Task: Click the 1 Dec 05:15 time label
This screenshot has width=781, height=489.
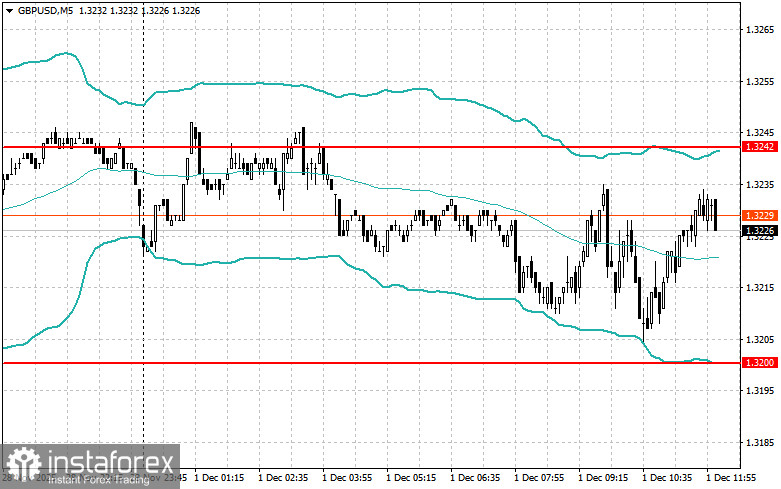Action: click(x=411, y=478)
